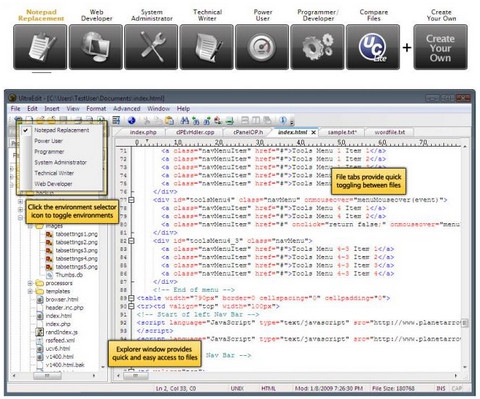Switch to the index.php file tab

point(143,132)
